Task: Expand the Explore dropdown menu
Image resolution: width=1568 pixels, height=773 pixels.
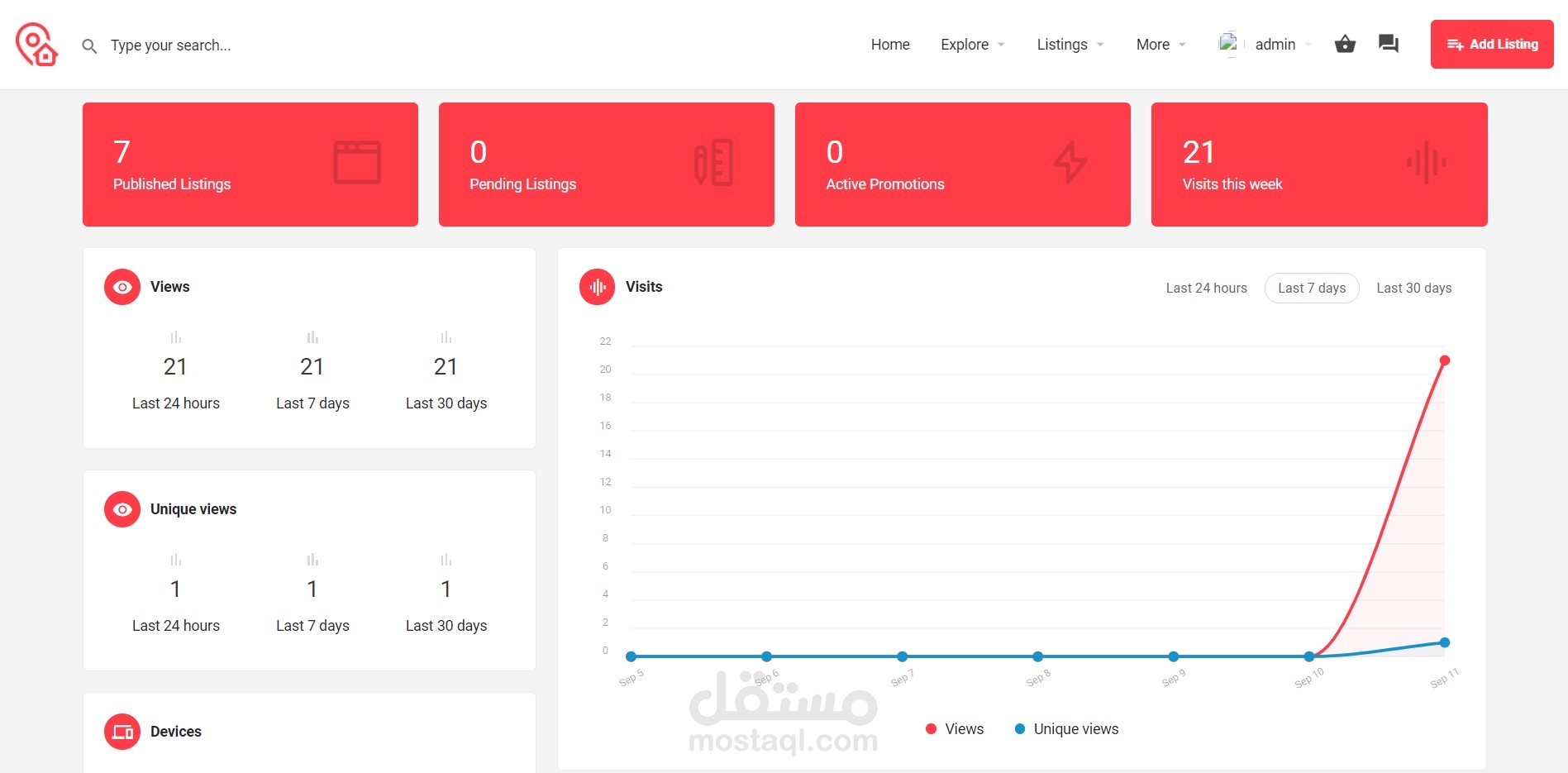Action: (x=973, y=45)
